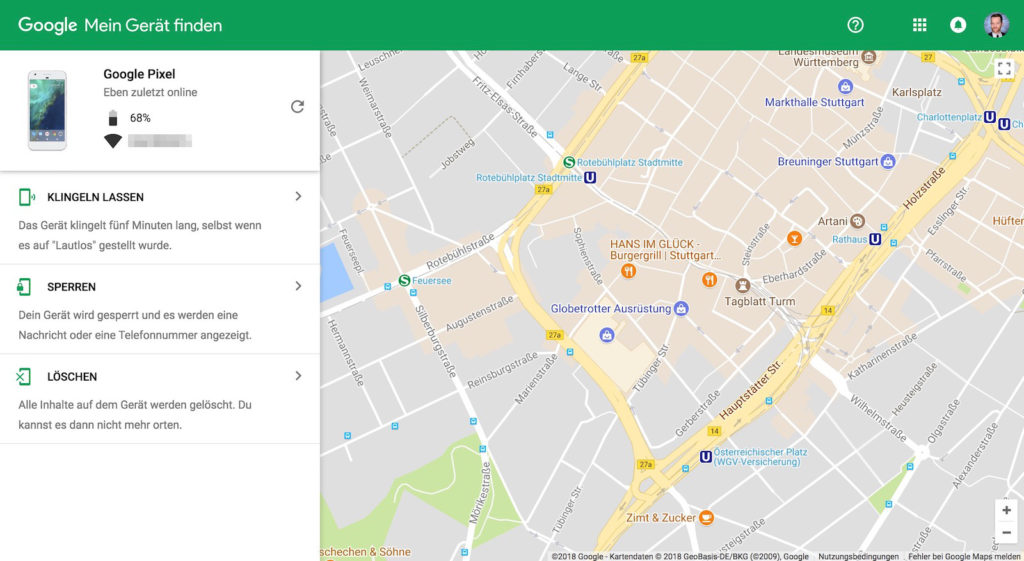Screen dimensions: 1024x561
Task: Click the Artani map pin
Action: click(x=857, y=221)
